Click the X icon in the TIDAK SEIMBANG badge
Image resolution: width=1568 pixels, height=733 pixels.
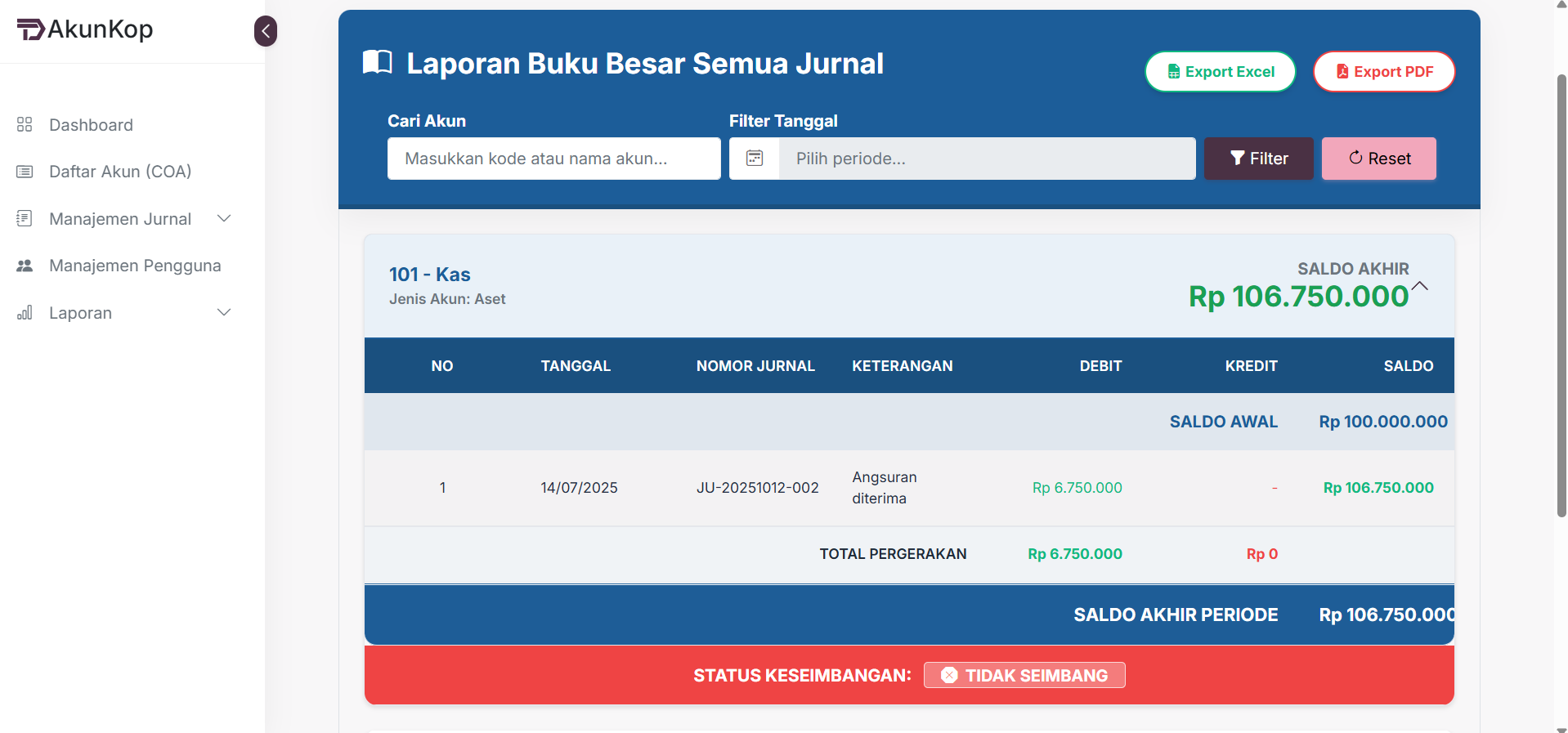point(949,675)
